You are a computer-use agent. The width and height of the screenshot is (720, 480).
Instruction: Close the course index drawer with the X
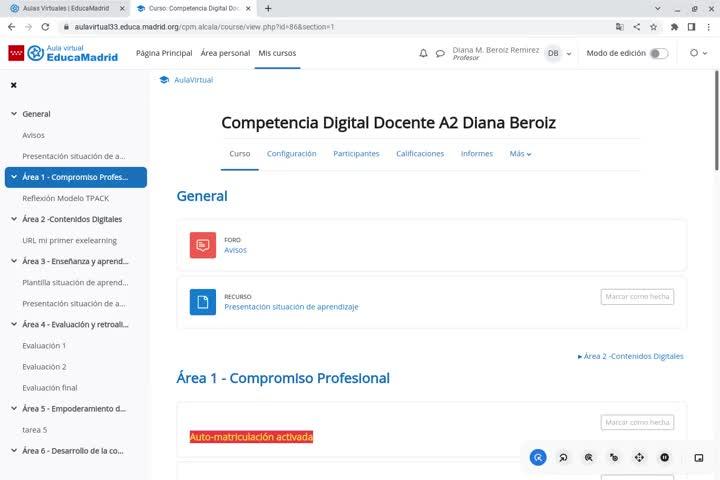pyautogui.click(x=14, y=85)
